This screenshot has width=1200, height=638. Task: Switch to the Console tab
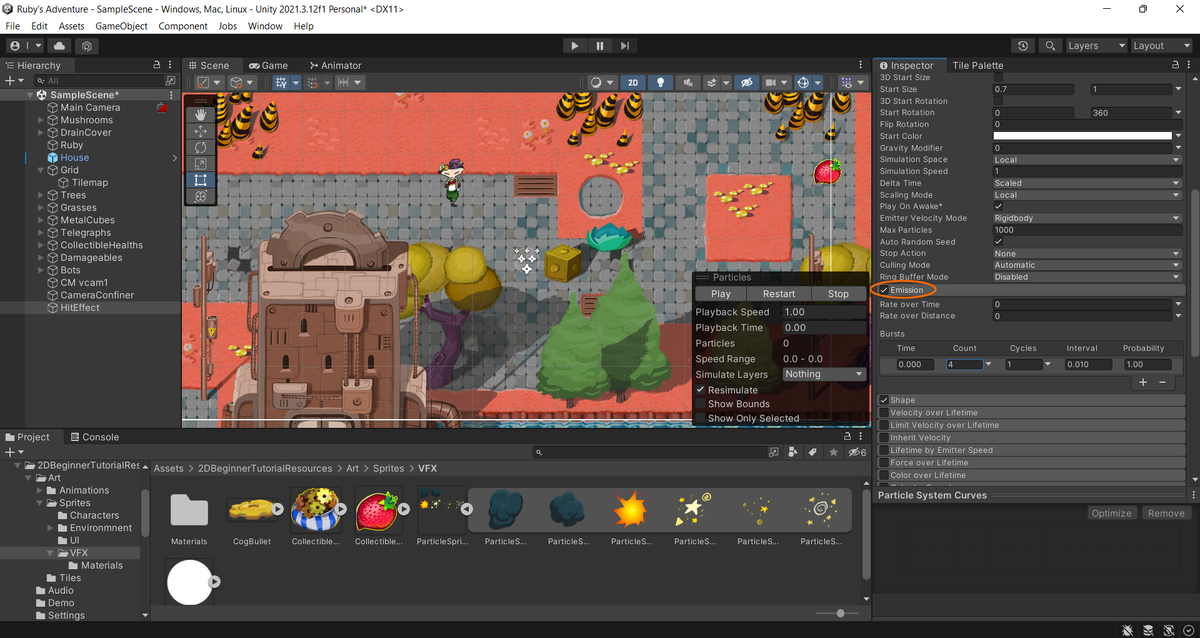[93, 437]
